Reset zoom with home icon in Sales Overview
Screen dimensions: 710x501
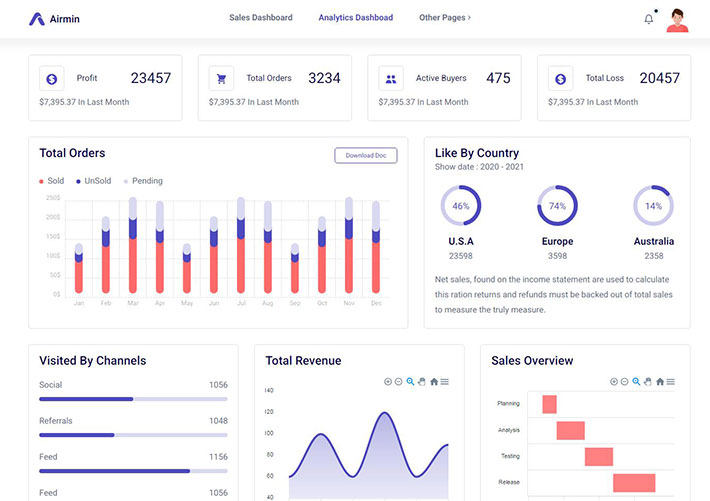click(659, 382)
